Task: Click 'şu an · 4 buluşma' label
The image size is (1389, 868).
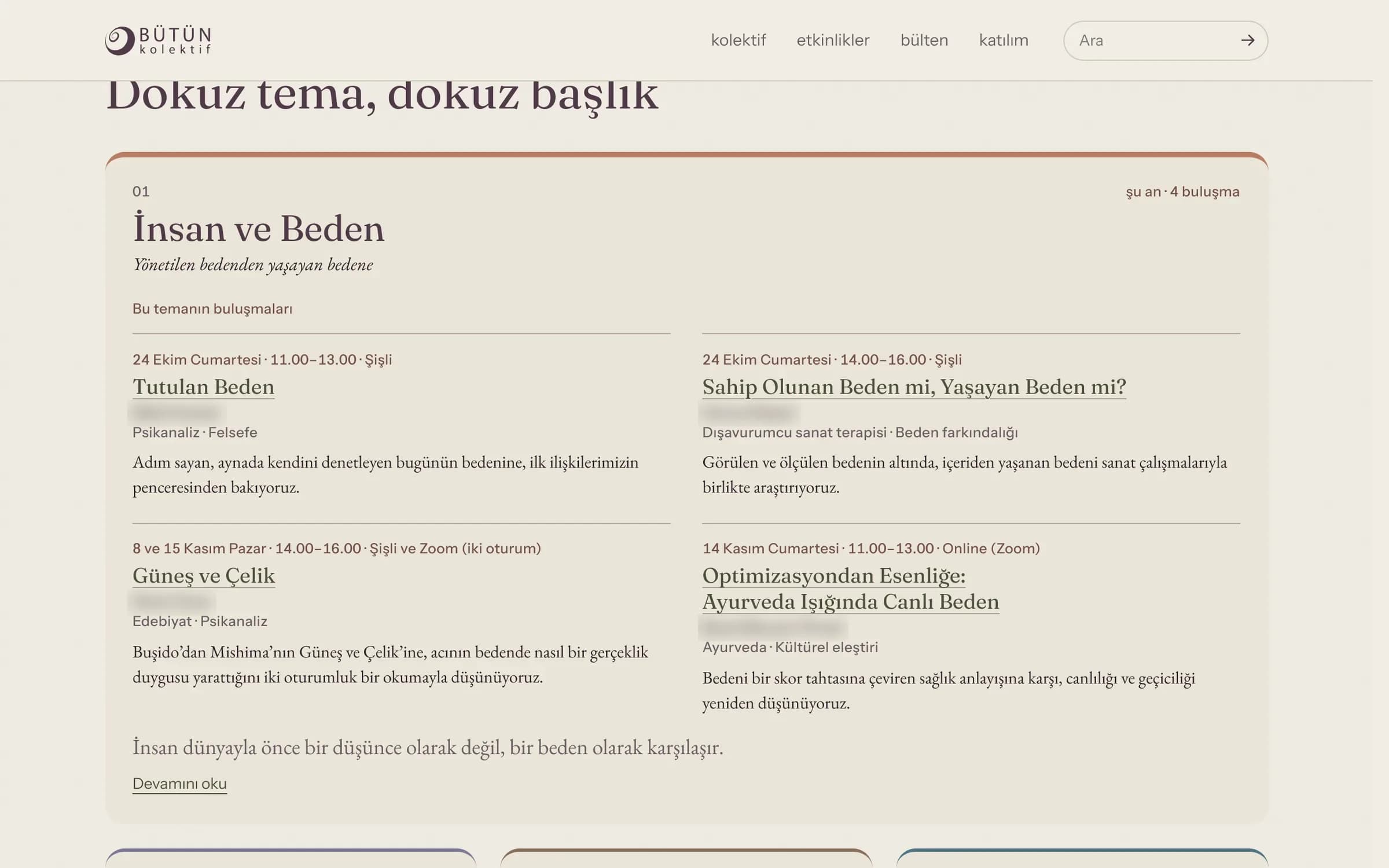Action: (x=1182, y=192)
